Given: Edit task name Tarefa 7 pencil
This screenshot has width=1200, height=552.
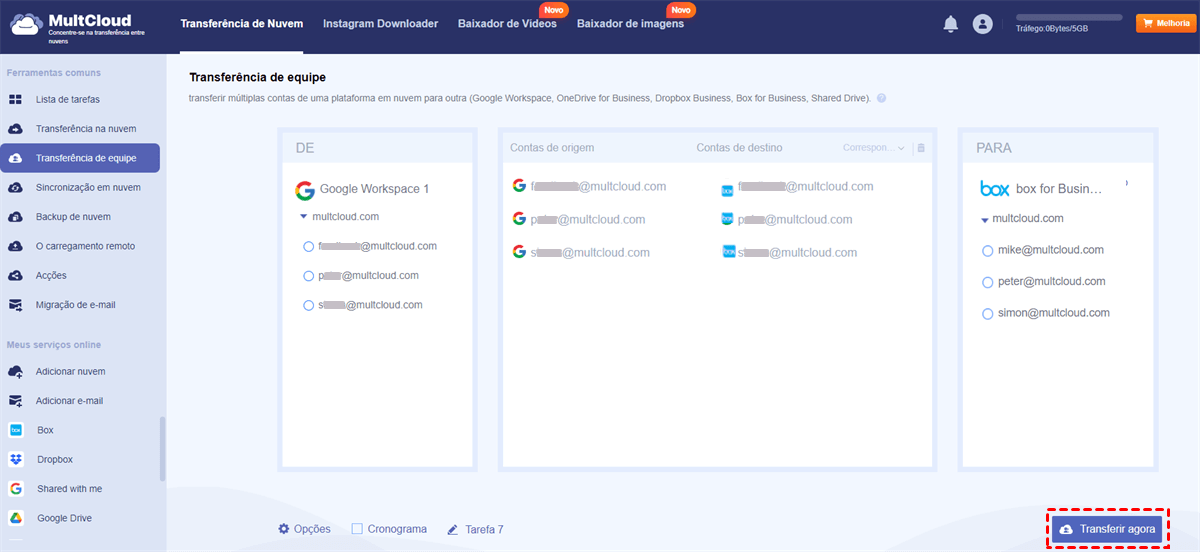Looking at the screenshot, I should (x=453, y=529).
